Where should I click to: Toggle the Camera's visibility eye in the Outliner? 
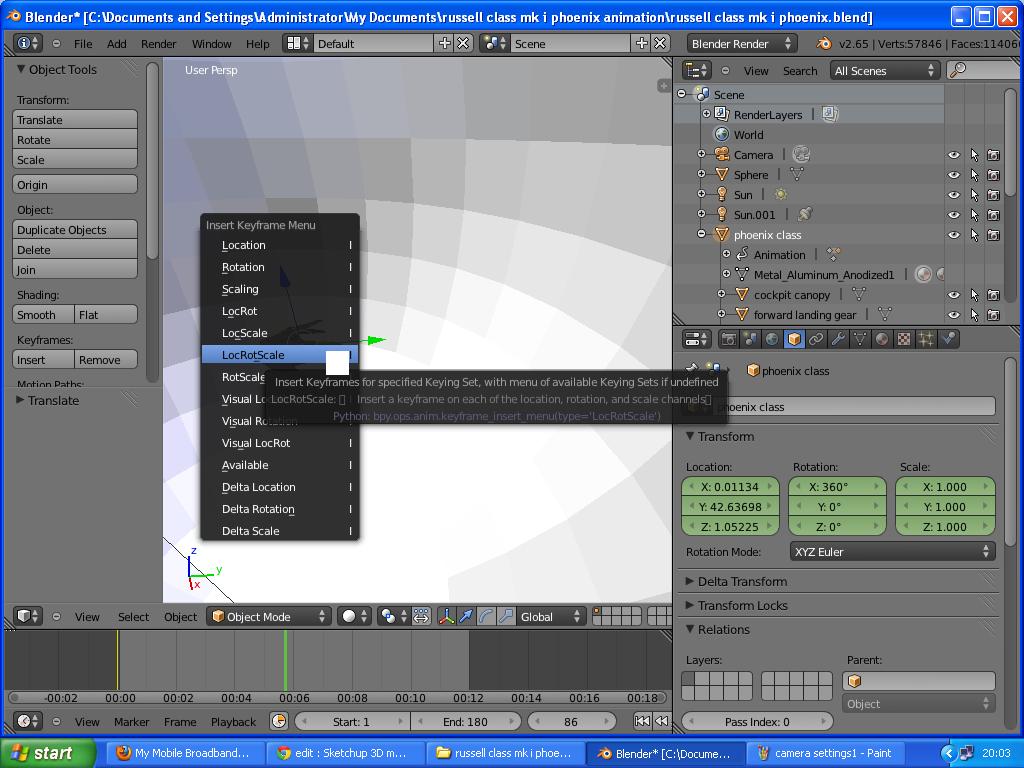tap(956, 154)
